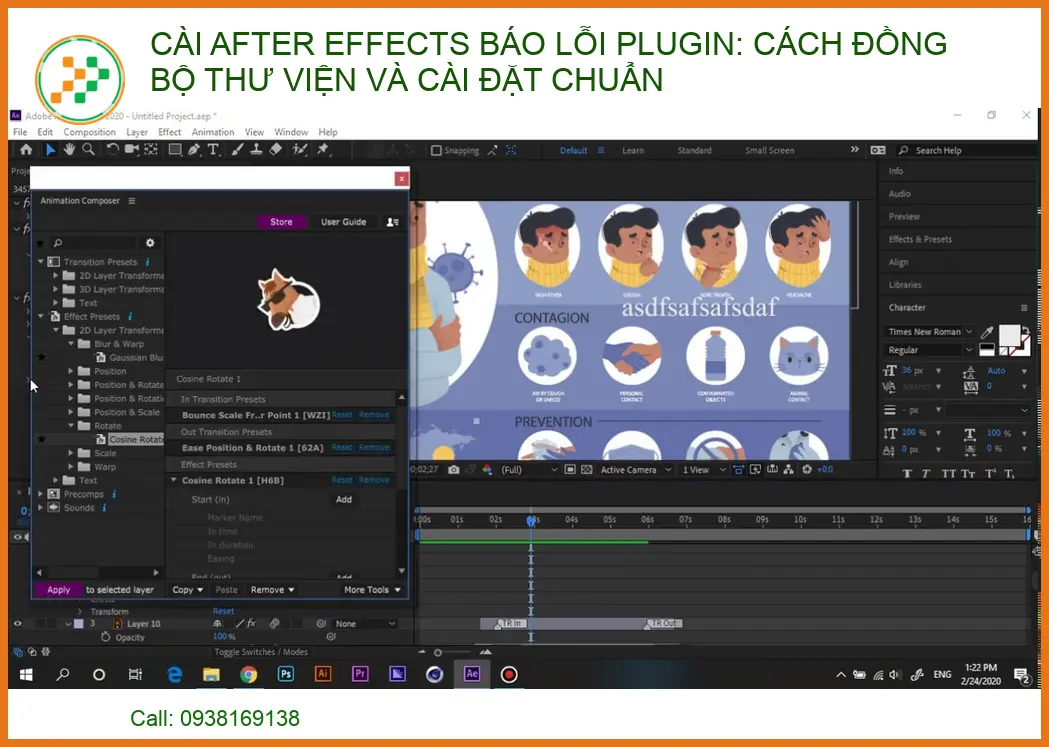Select the Pen tool

tap(194, 150)
